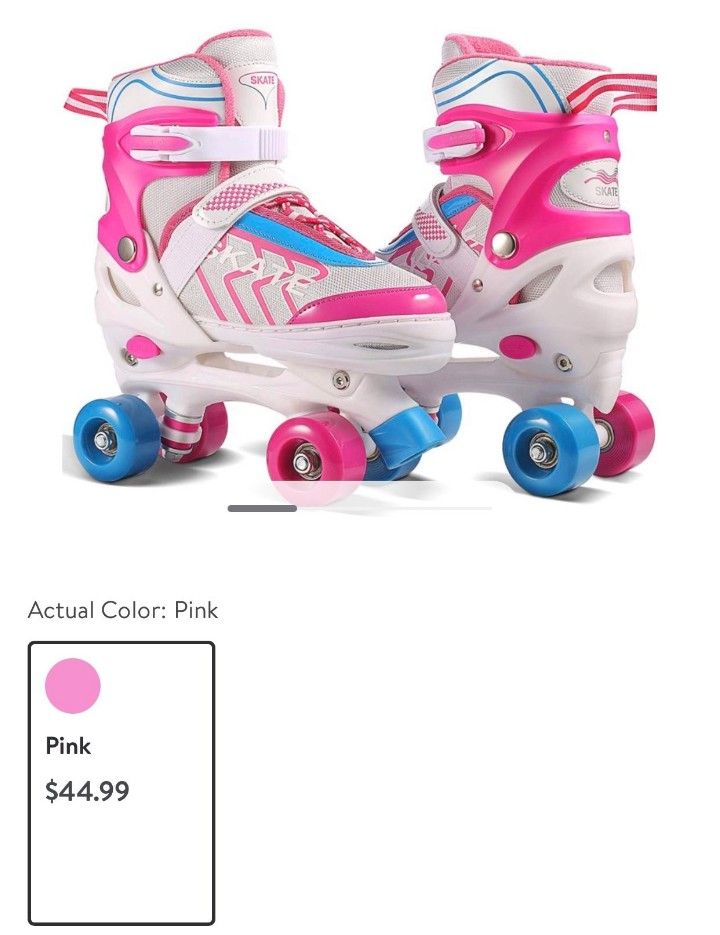
Task: Click the blue front wheel of the left skate
Action: (114, 437)
